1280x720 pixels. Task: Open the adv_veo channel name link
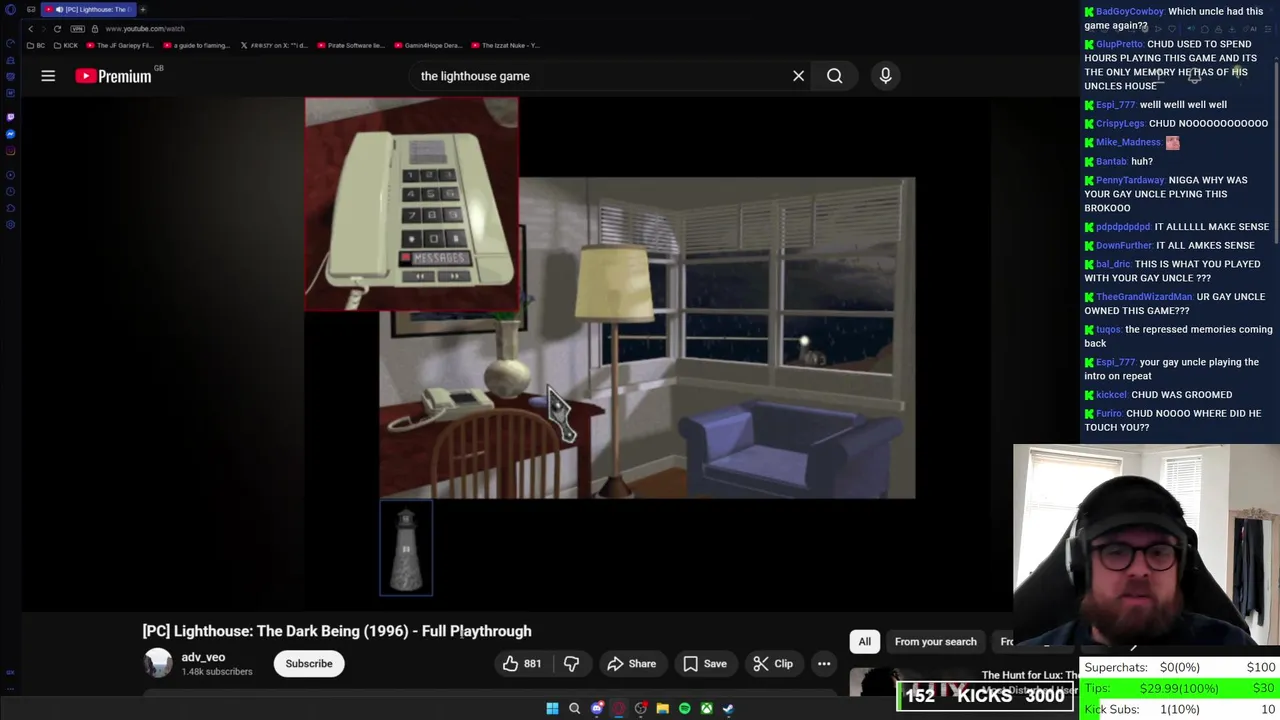click(203, 657)
